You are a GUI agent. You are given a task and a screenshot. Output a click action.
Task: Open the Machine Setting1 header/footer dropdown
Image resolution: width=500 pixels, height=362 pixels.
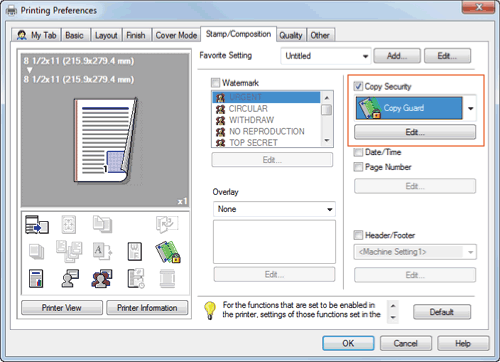(415, 252)
